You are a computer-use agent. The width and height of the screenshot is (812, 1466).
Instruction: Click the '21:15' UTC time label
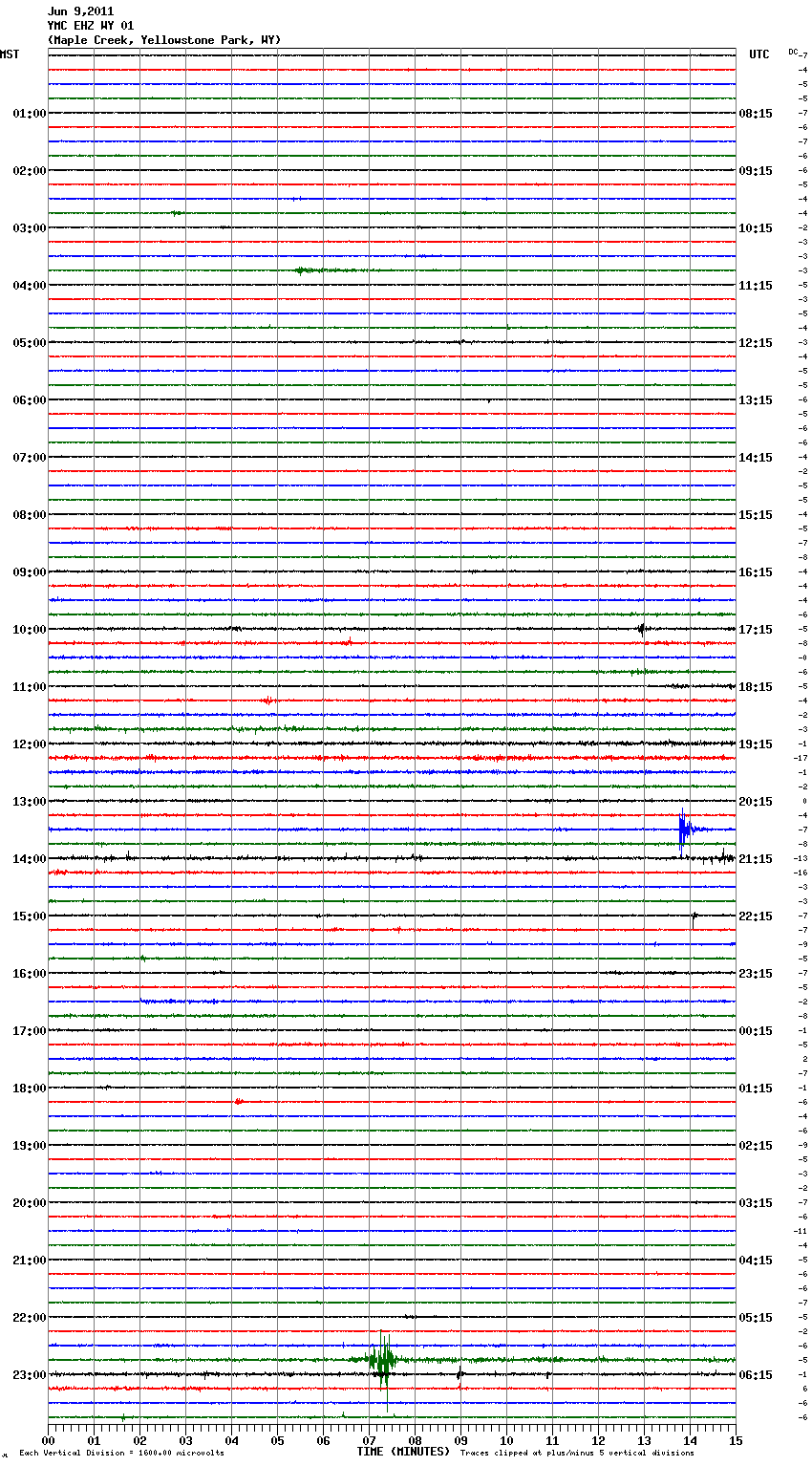(x=756, y=859)
